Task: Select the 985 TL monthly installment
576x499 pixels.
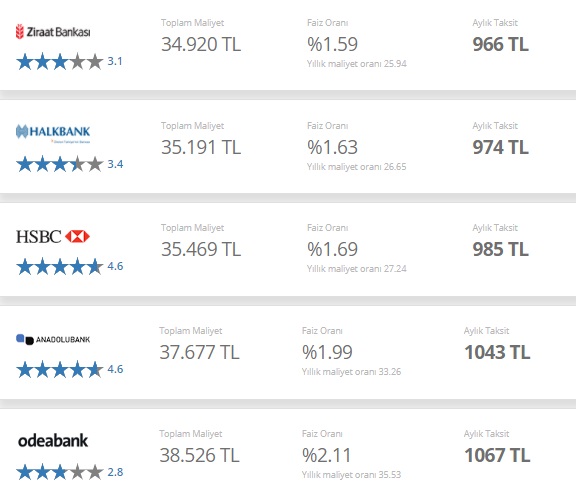Action: [x=500, y=249]
